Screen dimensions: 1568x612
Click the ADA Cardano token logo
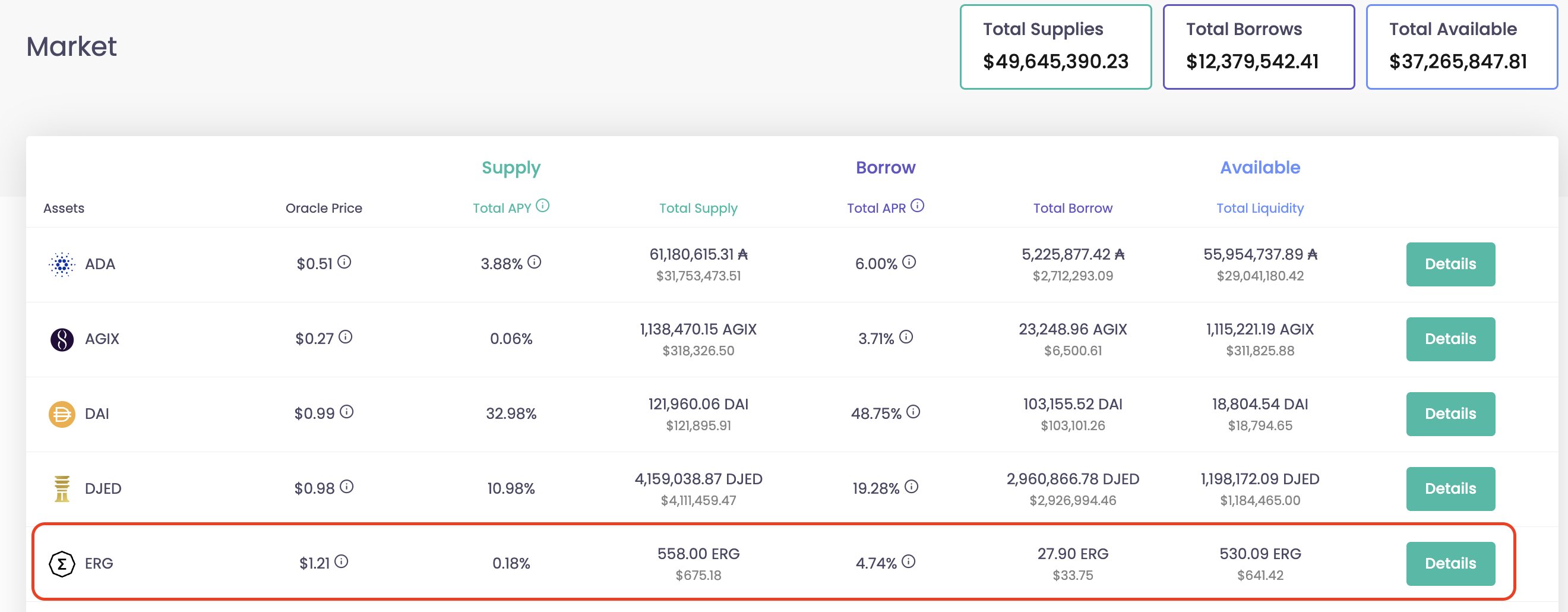62,264
